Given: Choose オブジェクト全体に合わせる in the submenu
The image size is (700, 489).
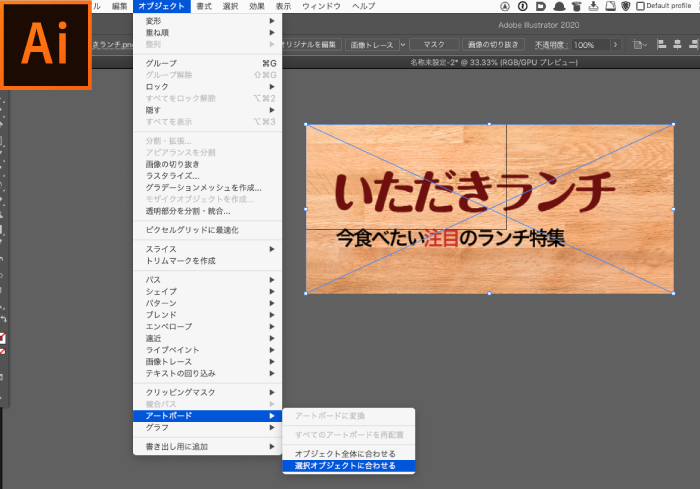Looking at the screenshot, I should pyautogui.click(x=345, y=454).
